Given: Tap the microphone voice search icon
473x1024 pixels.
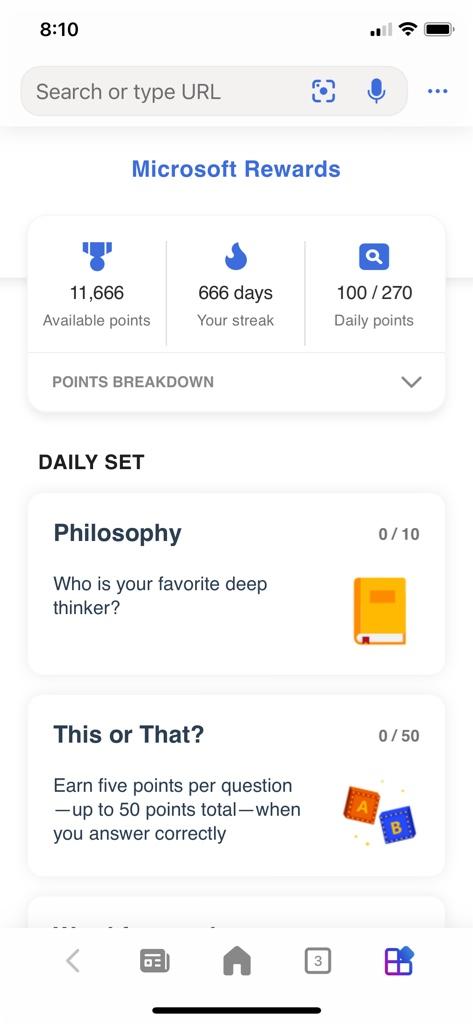Looking at the screenshot, I should click(376, 91).
